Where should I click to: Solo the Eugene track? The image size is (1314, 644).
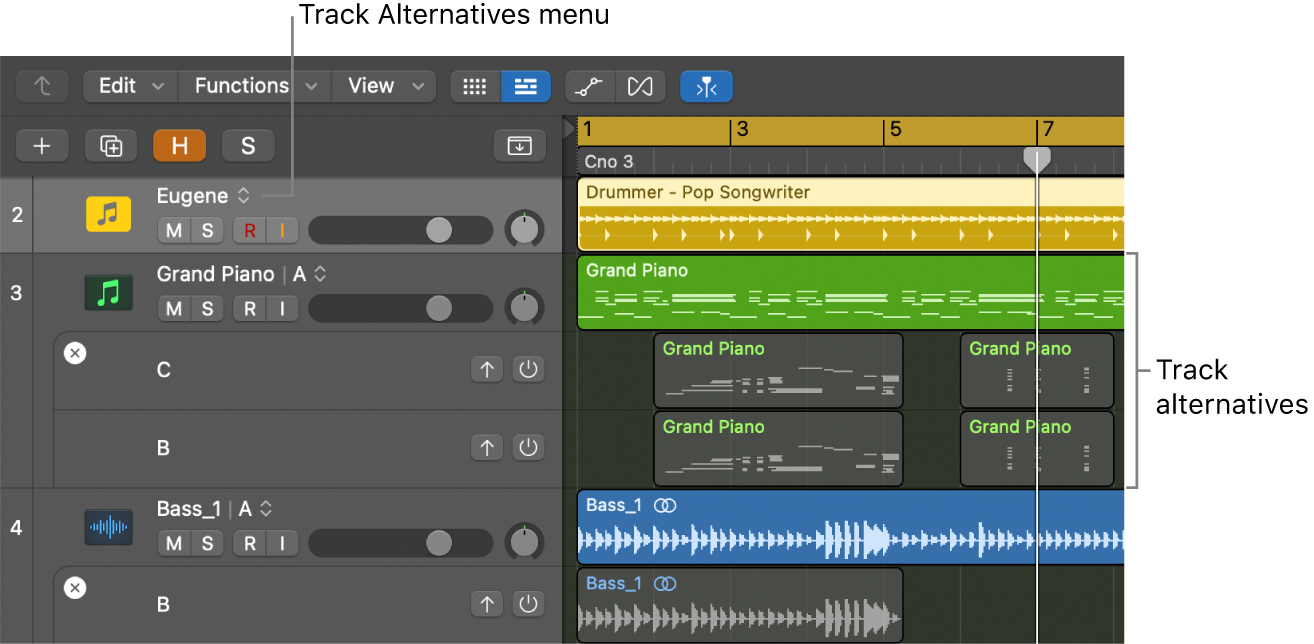click(207, 231)
